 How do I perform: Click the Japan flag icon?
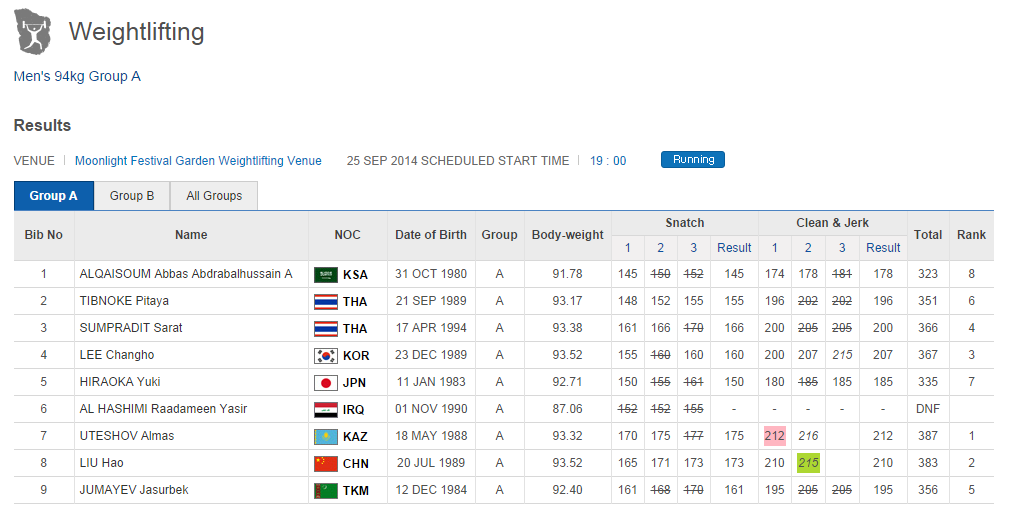click(326, 382)
